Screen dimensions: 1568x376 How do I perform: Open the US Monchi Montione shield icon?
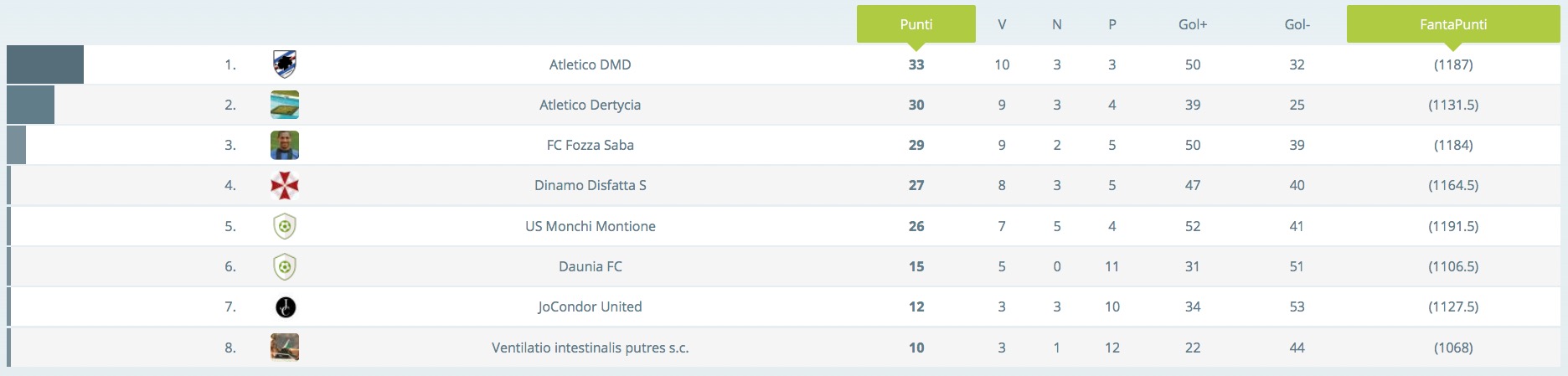285,226
